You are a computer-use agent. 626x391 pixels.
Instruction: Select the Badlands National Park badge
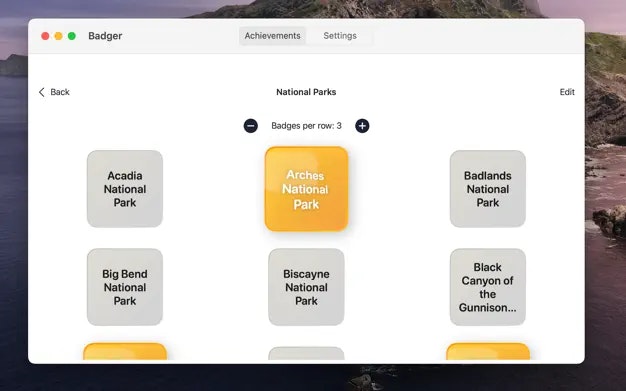point(487,189)
